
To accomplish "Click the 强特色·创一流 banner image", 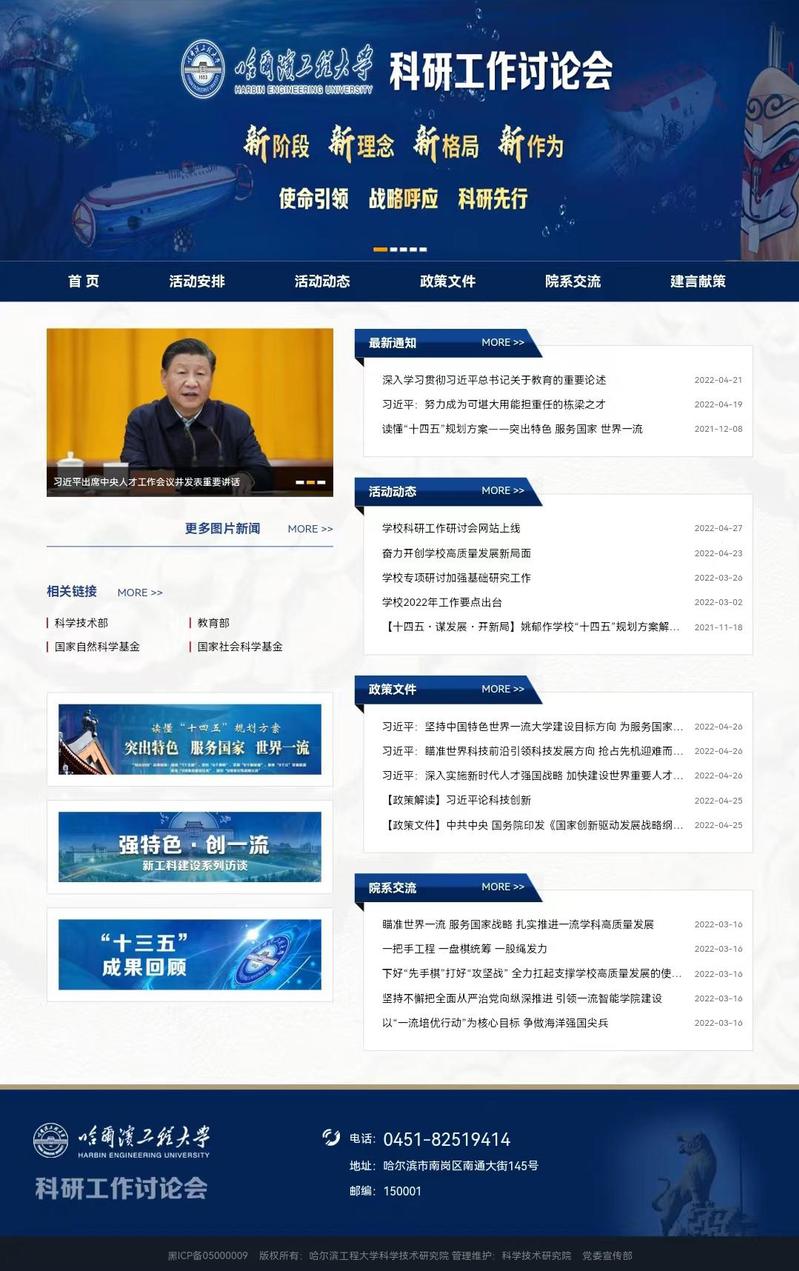I will tap(190, 846).
